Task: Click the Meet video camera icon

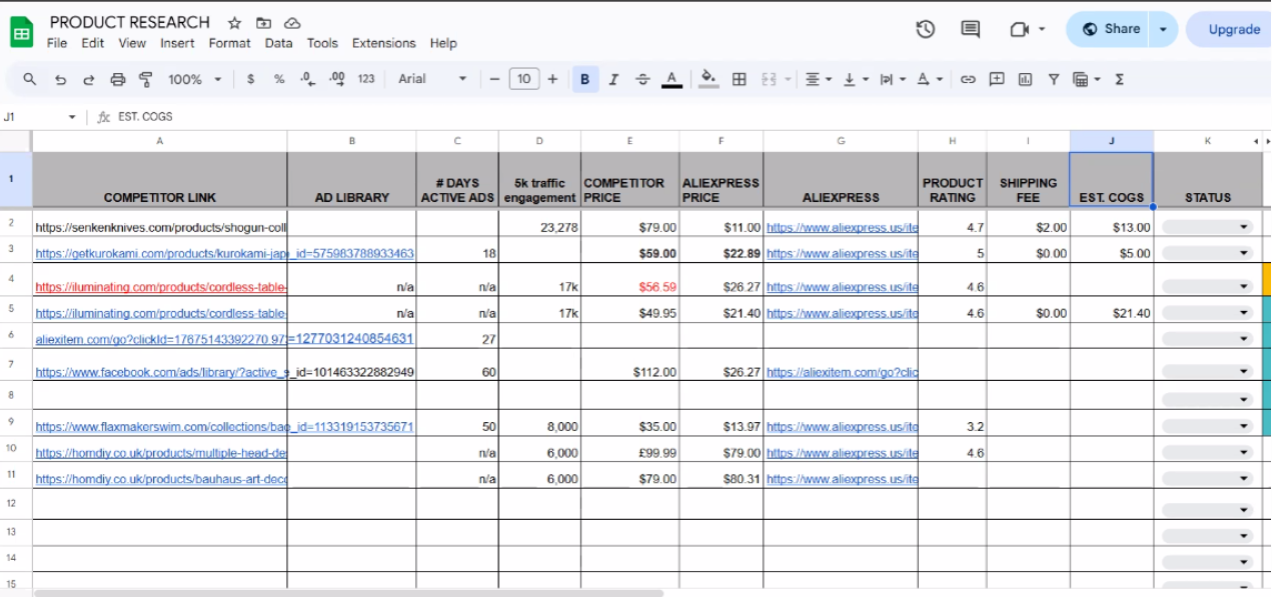Action: [x=1020, y=29]
